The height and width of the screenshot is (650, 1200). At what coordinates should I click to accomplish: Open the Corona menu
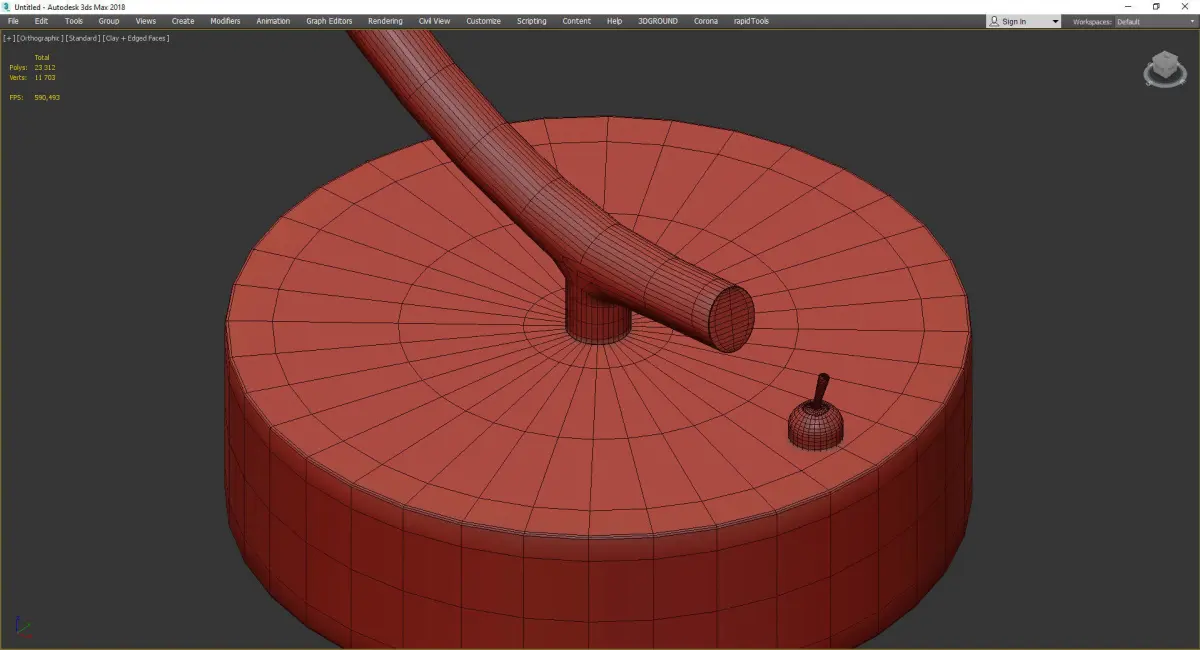pyautogui.click(x=706, y=21)
